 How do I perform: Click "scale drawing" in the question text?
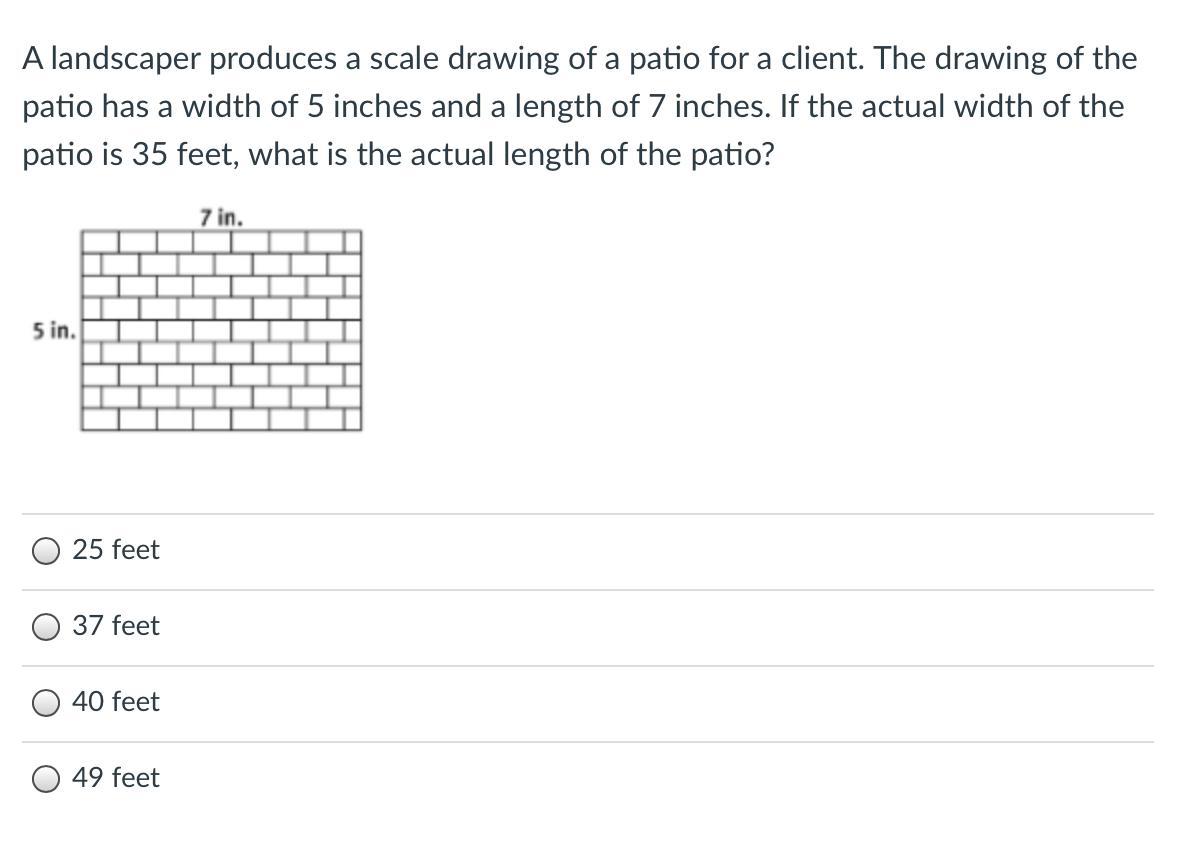pos(464,59)
